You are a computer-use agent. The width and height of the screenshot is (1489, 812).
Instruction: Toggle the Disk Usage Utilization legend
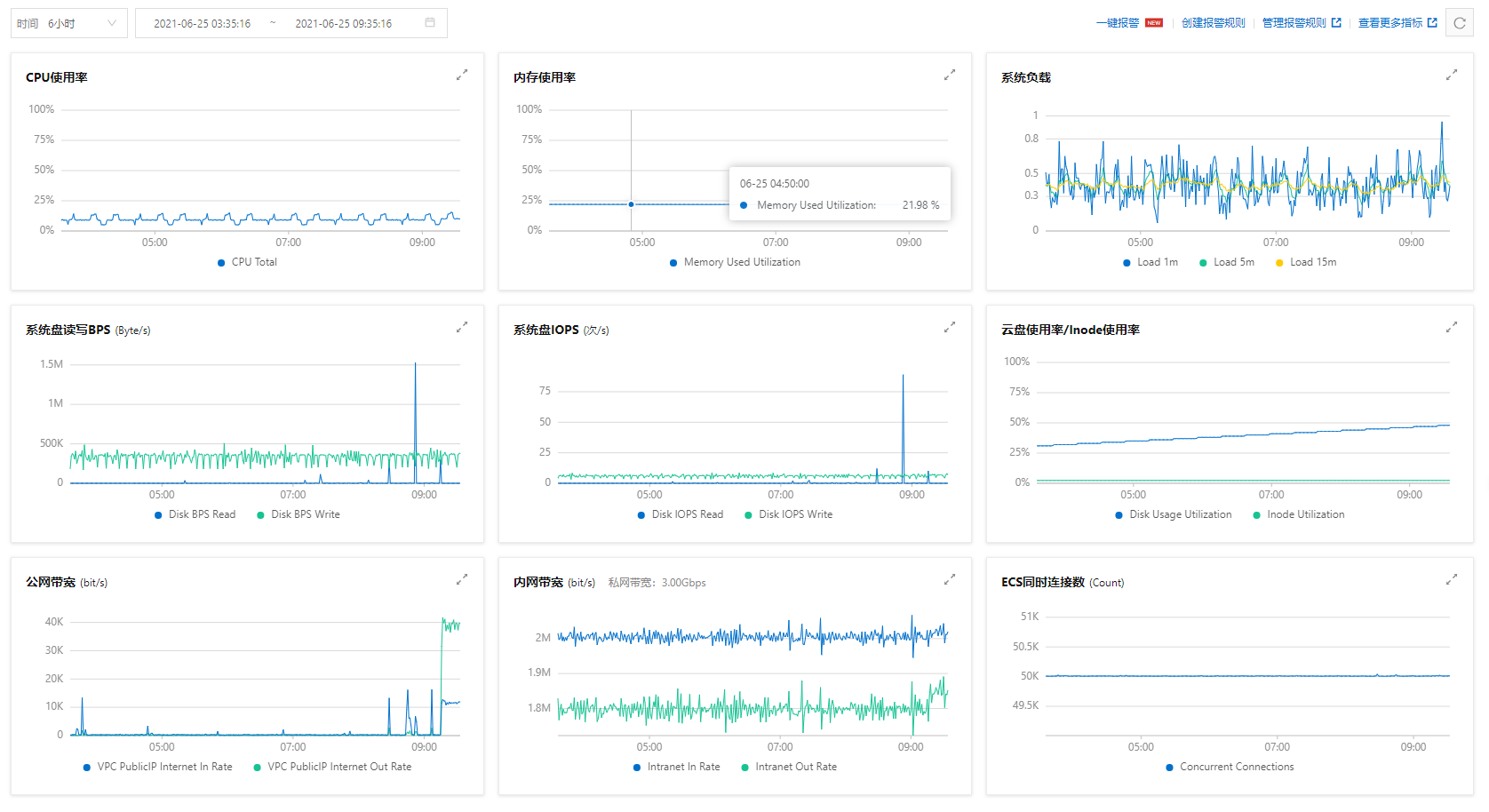pyautogui.click(x=1174, y=514)
